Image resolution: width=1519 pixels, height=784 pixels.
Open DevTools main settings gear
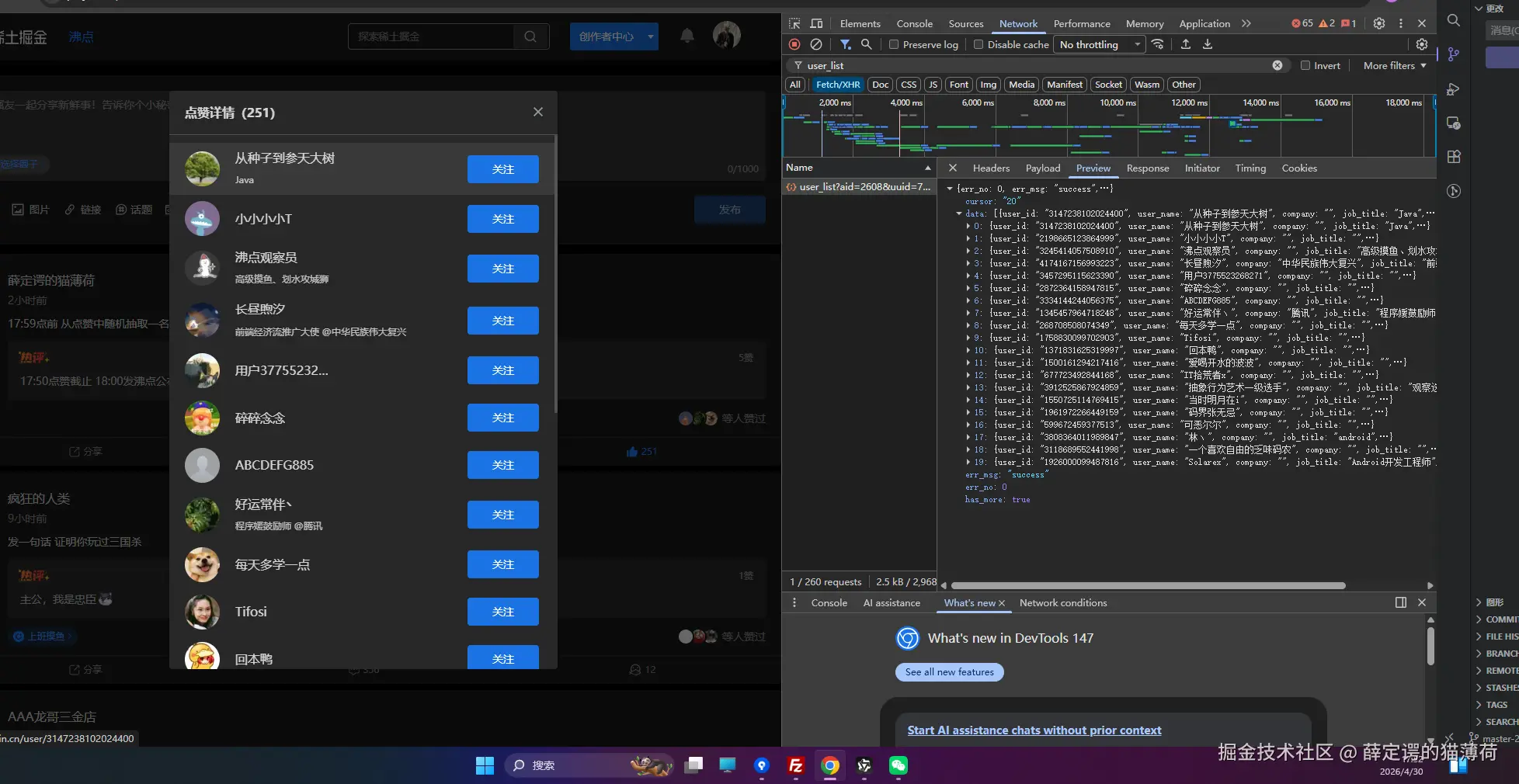click(x=1379, y=23)
